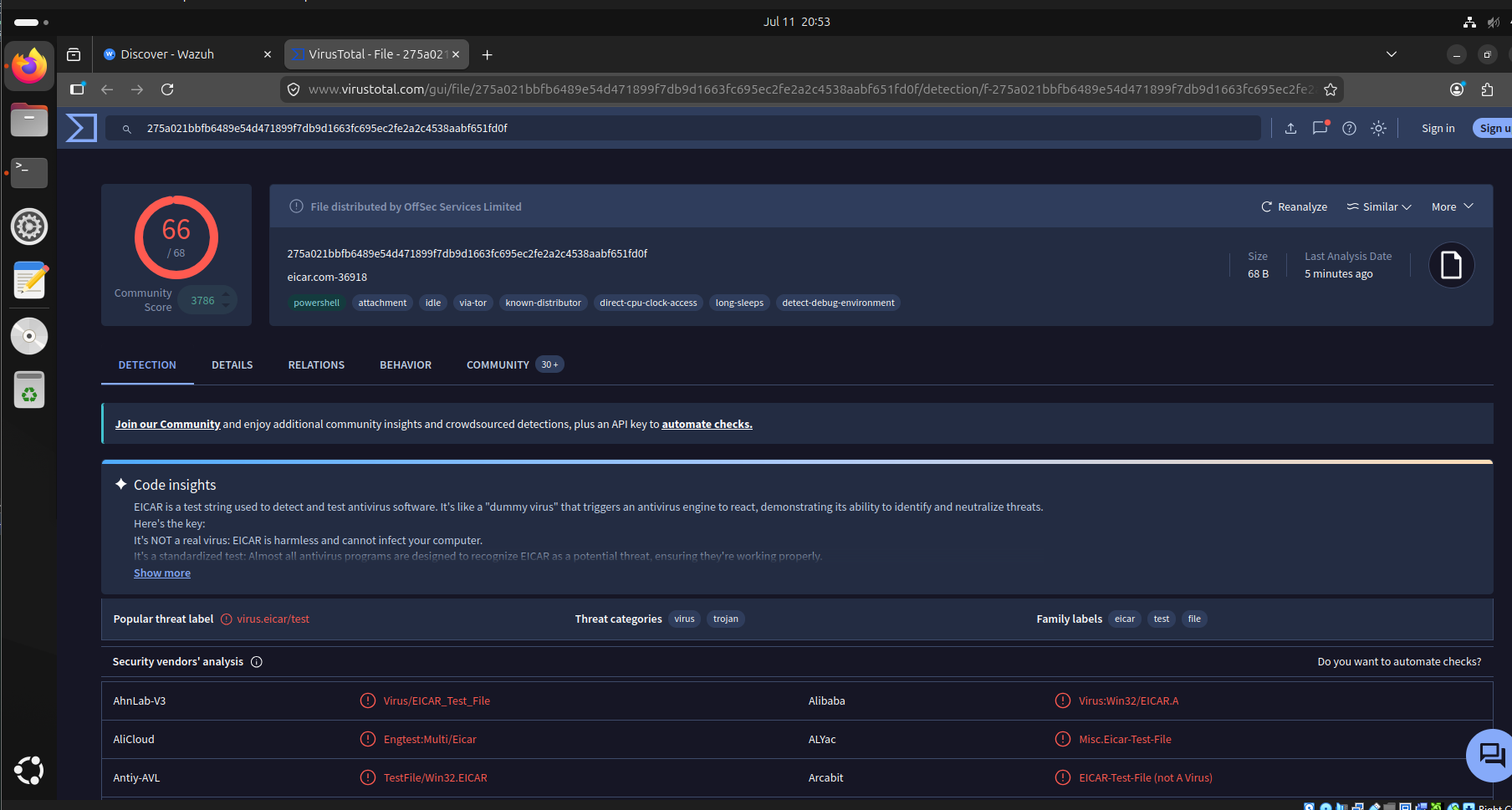Image resolution: width=1512 pixels, height=810 pixels.
Task: Open the COMMUNITY tab
Action: (x=514, y=365)
